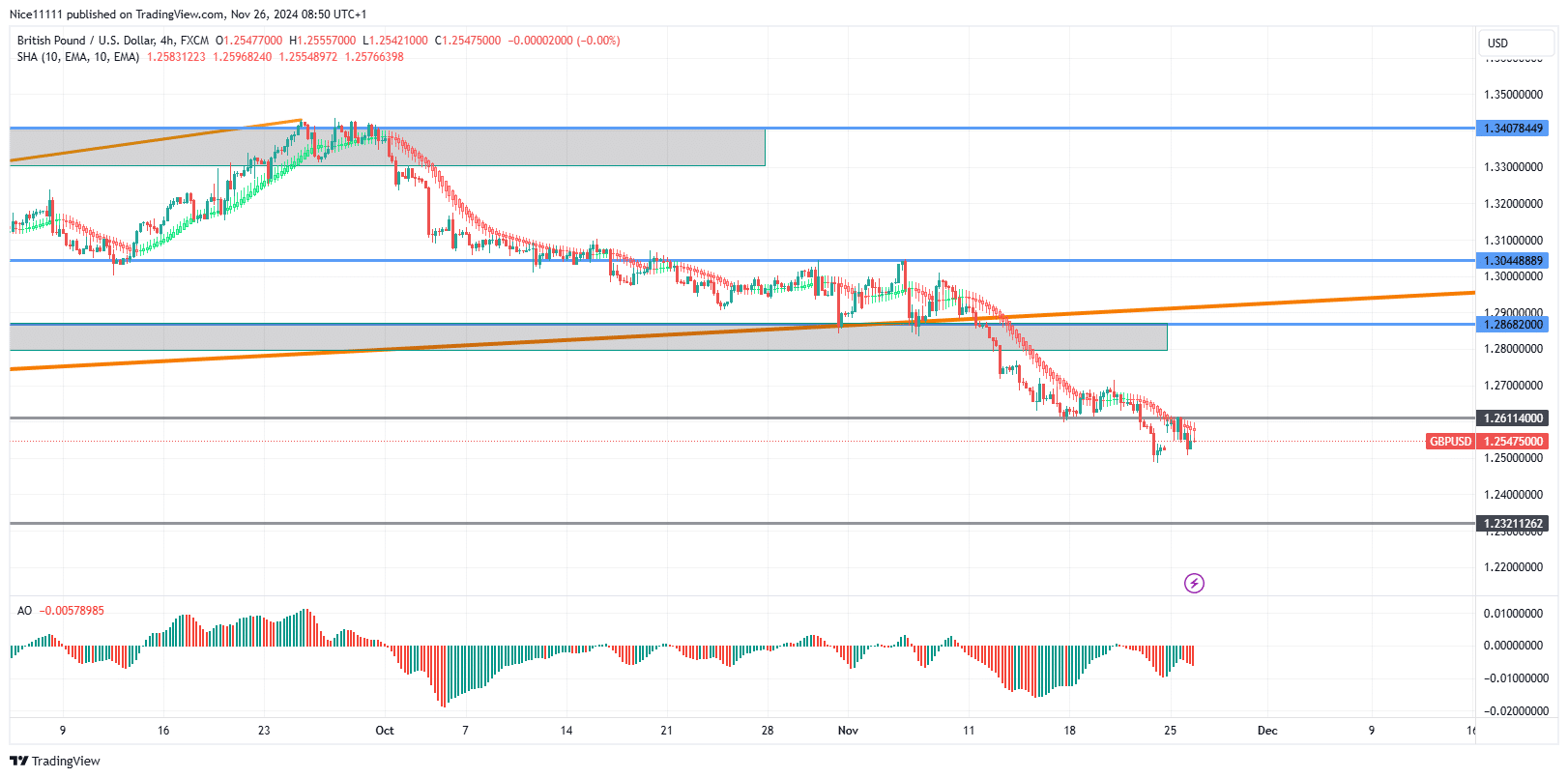Click the SHA (10, EMA, 10, EMA) indicator legend

78,57
